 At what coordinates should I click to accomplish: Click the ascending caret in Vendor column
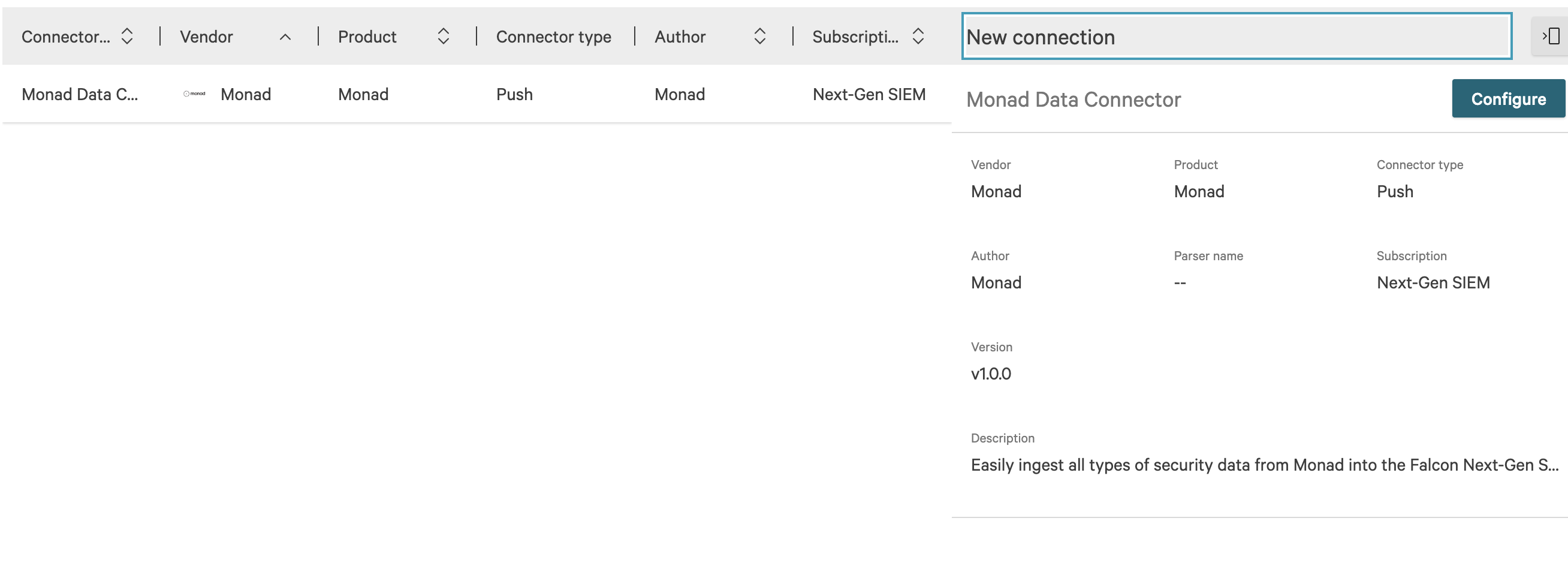coord(285,37)
